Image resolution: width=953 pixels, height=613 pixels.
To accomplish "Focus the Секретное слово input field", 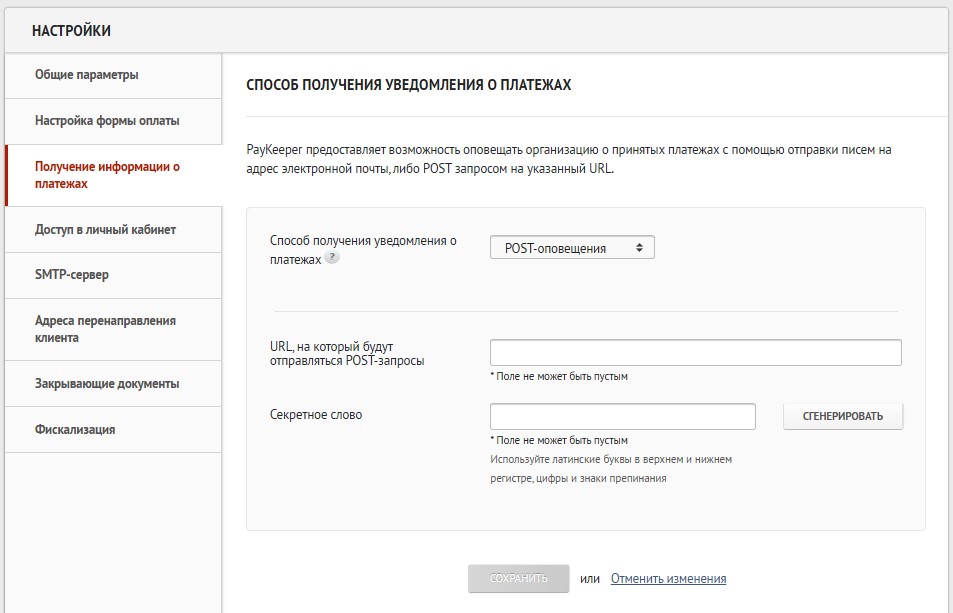I will (x=622, y=416).
